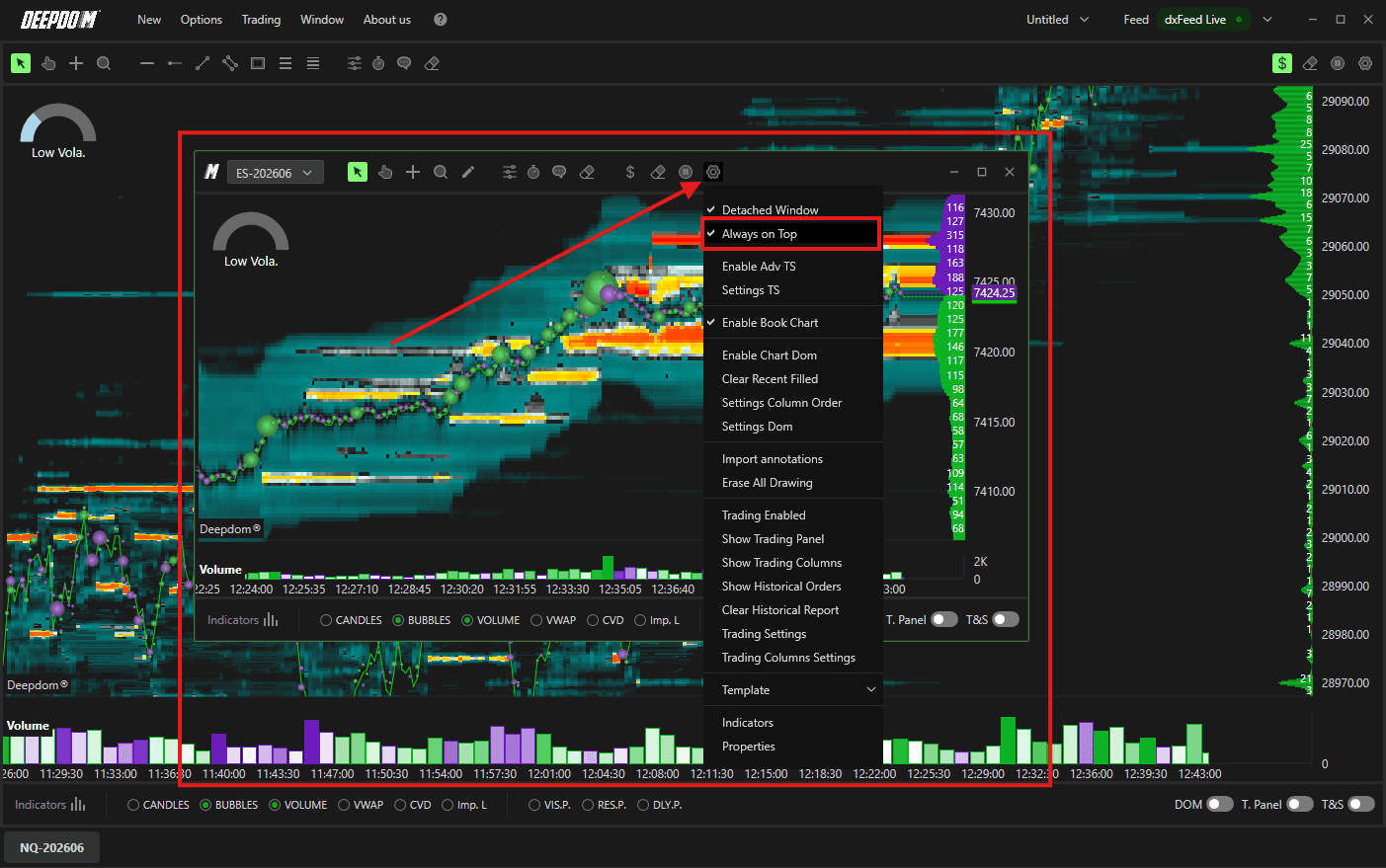1386x868 pixels.
Task: Click the NQ-202606 tab button
Action: point(52,847)
